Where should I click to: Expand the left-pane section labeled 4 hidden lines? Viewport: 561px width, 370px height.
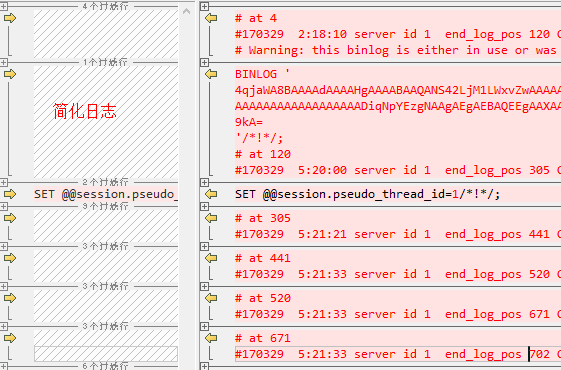pyautogui.click(x=4, y=6)
